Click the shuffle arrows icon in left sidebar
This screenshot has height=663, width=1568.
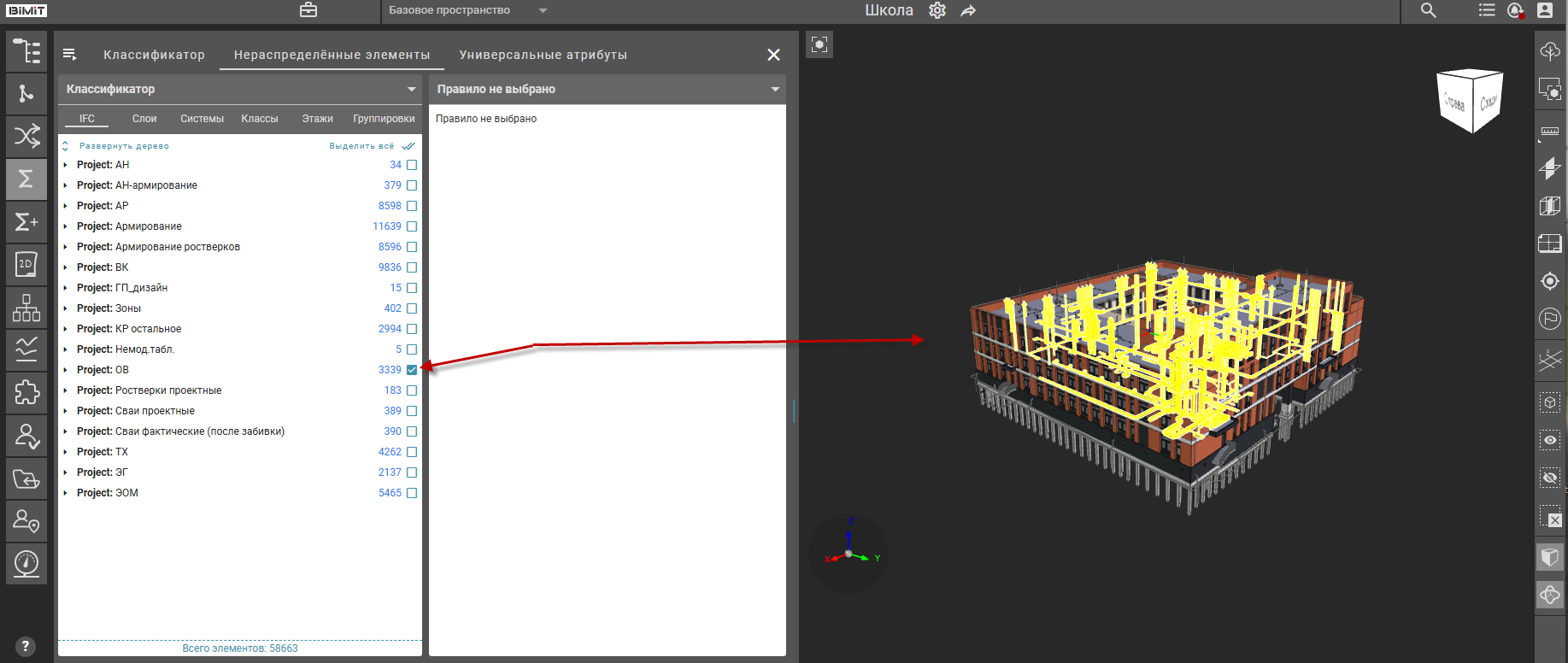click(26, 136)
